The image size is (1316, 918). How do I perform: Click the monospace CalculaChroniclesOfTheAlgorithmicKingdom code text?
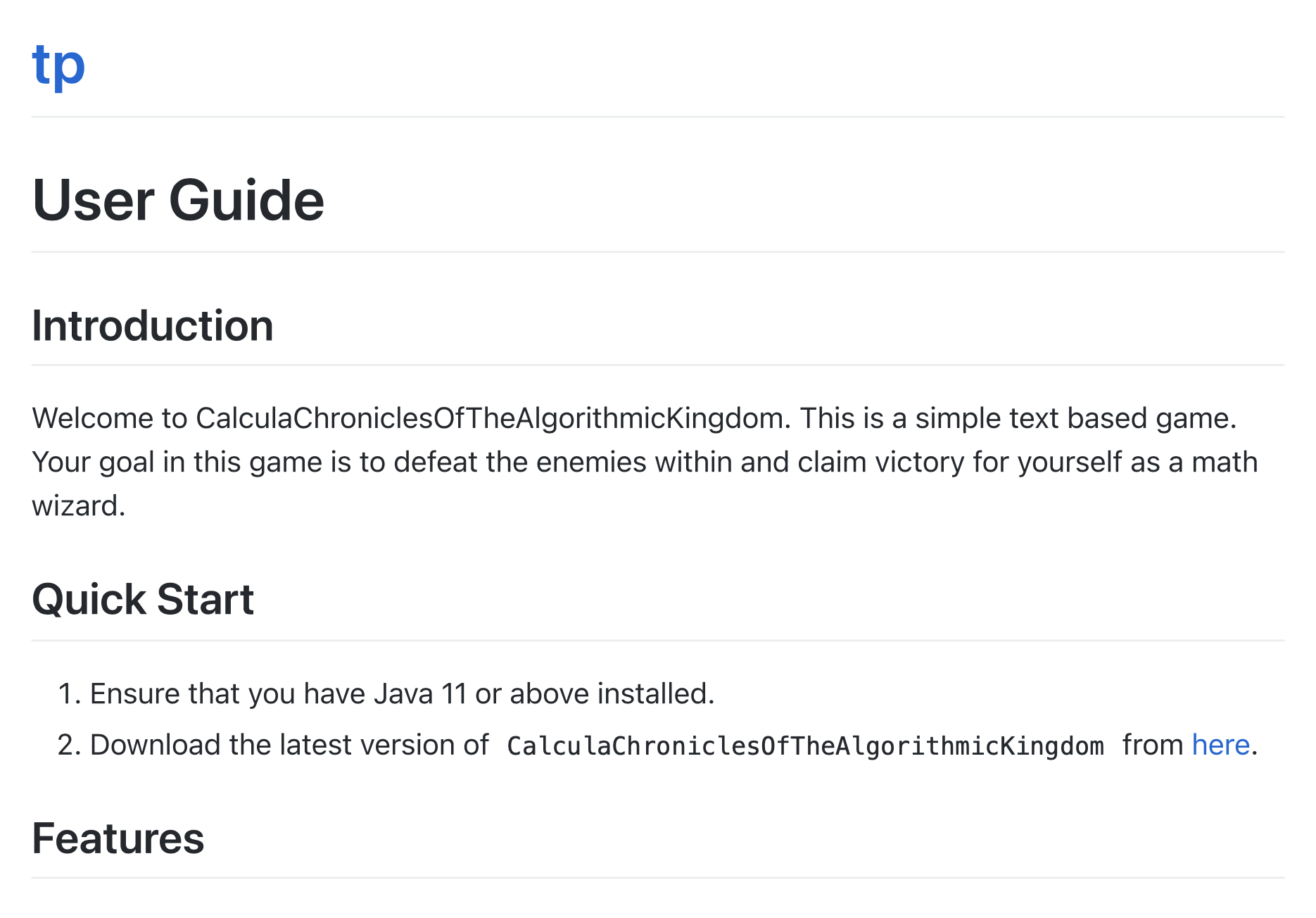pyautogui.click(x=805, y=746)
